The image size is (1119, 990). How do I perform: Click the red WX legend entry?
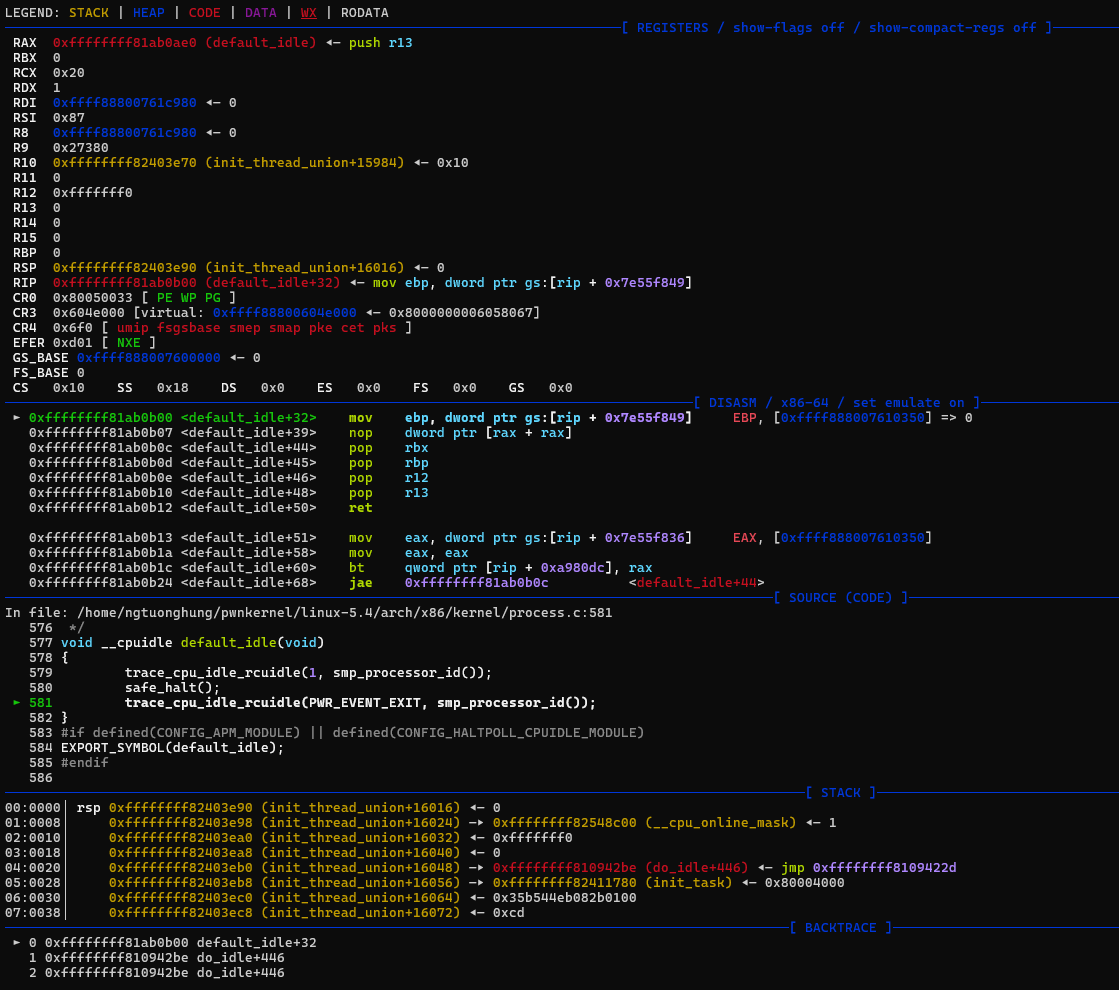[x=308, y=13]
